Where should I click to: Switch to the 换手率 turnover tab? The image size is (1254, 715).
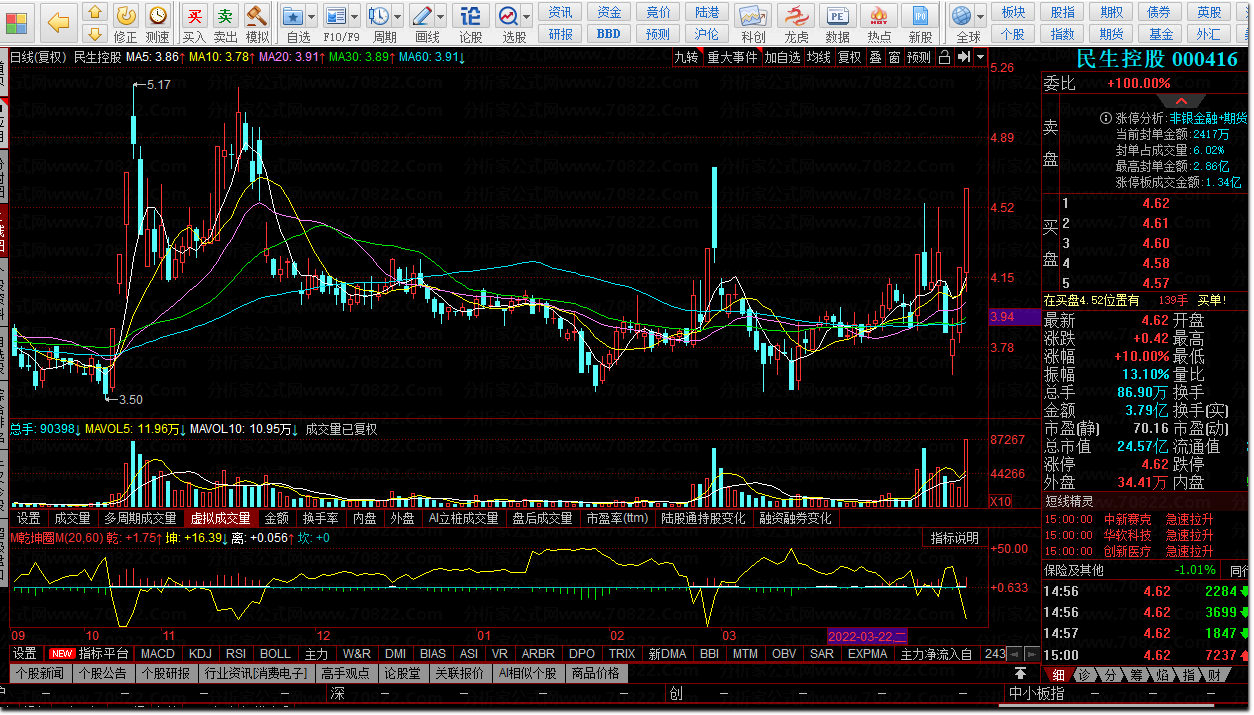320,518
